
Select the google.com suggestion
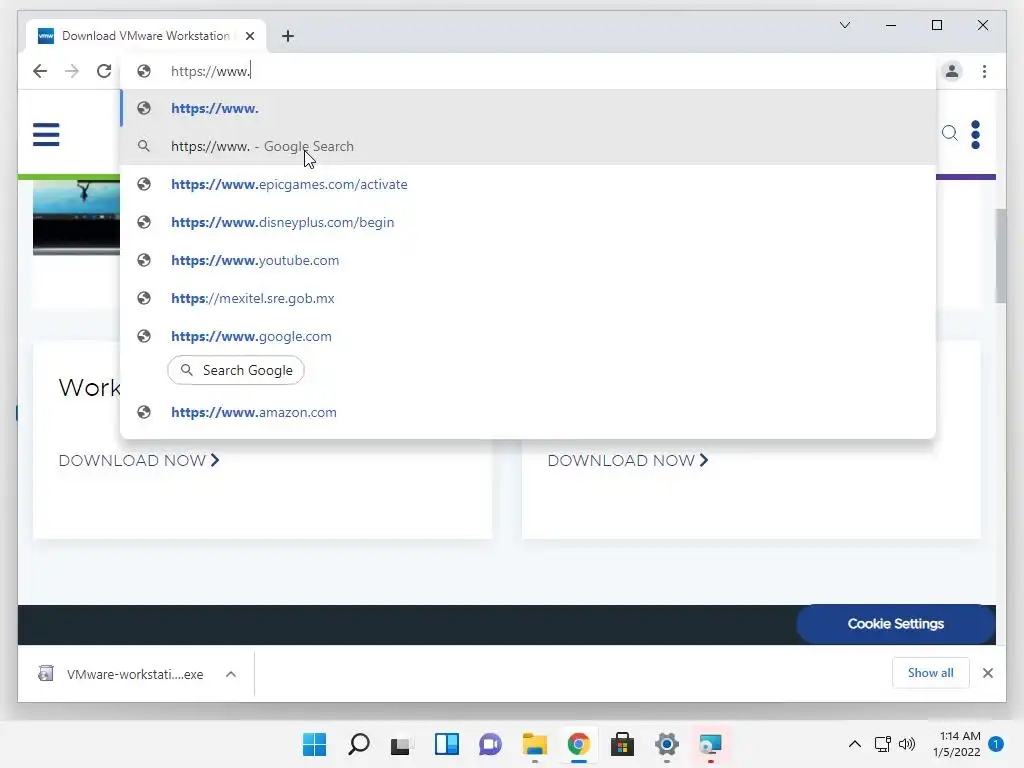pyautogui.click(x=528, y=336)
